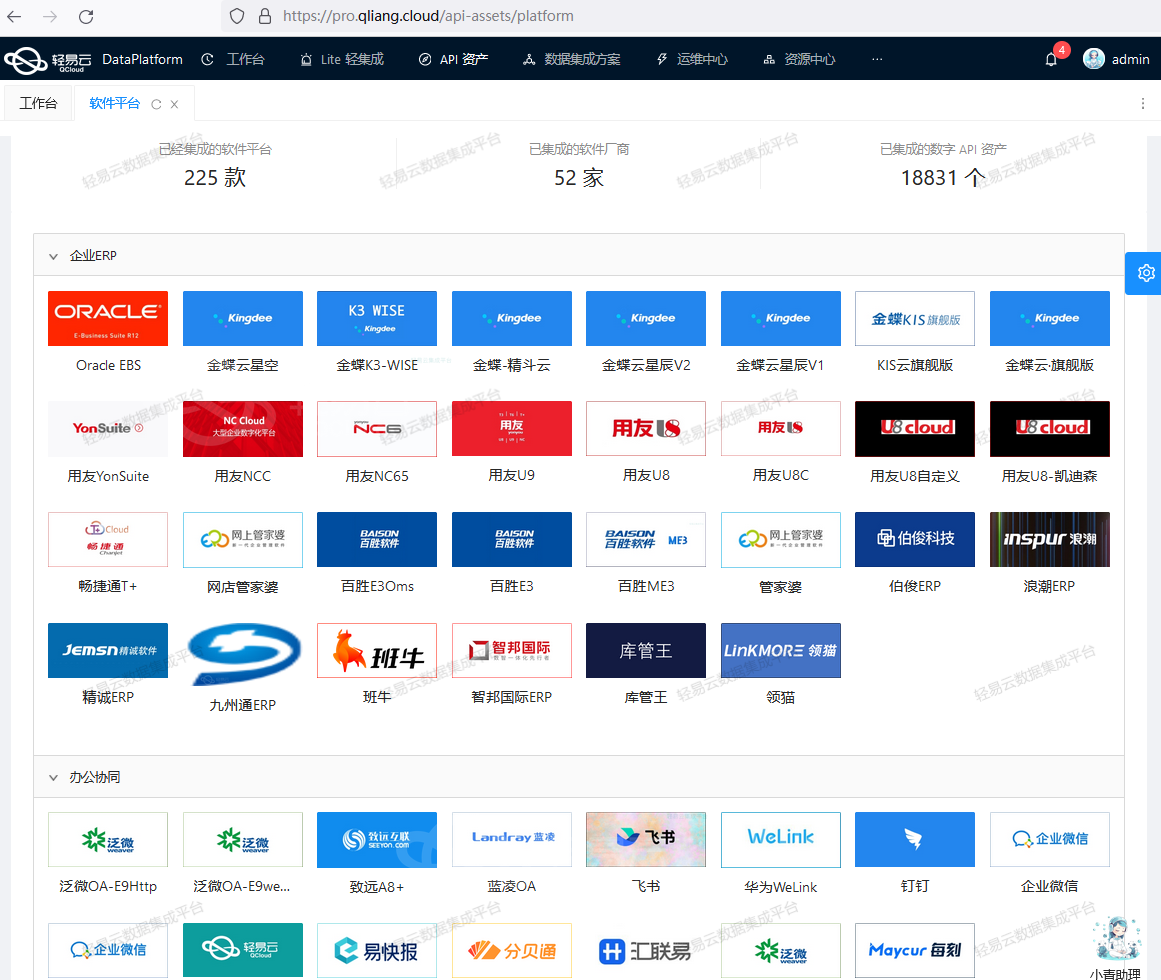Open the 网店管家婆 tile
The height and width of the screenshot is (980, 1161).
243,540
